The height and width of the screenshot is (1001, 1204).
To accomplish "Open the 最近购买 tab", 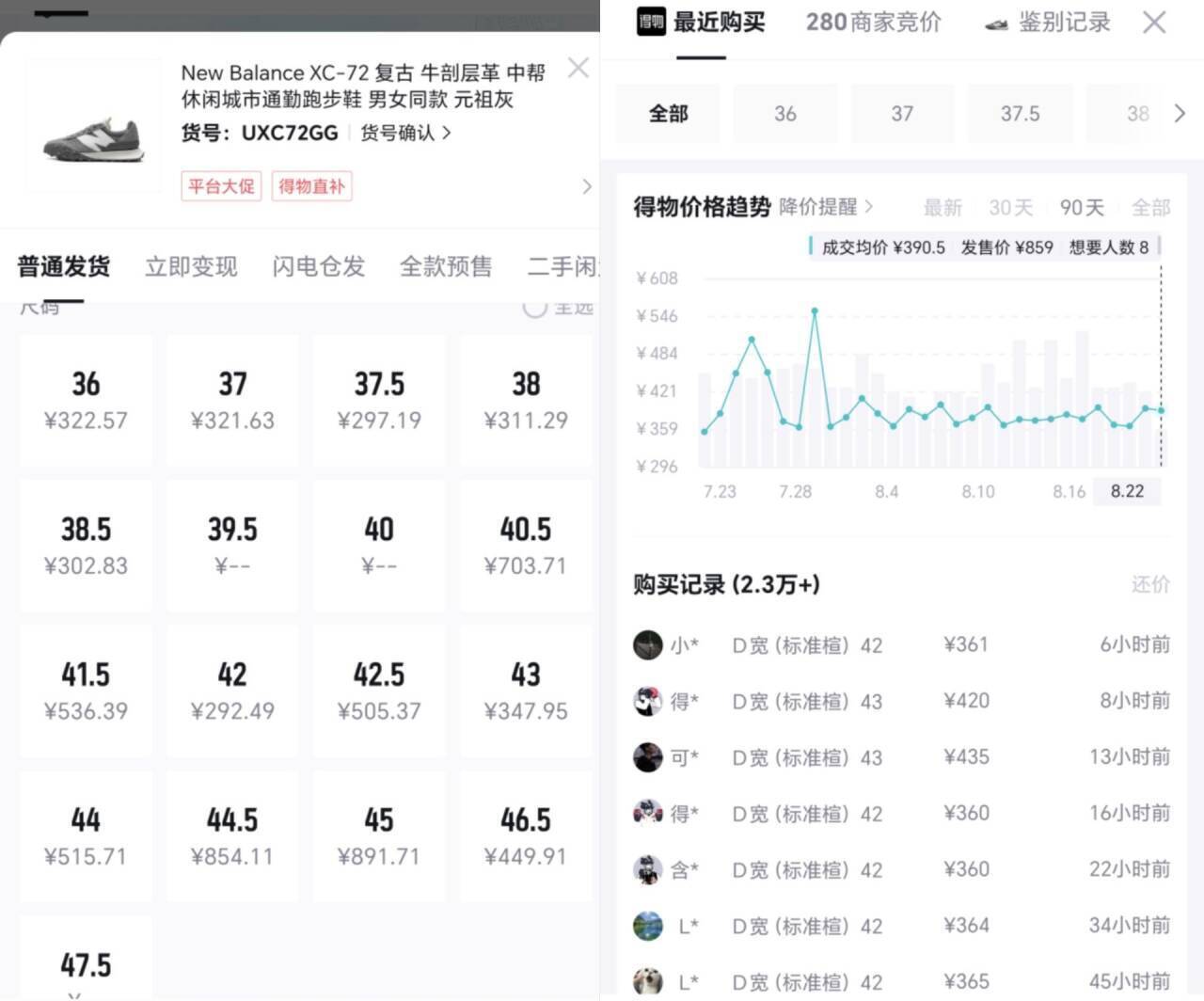I will [720, 22].
